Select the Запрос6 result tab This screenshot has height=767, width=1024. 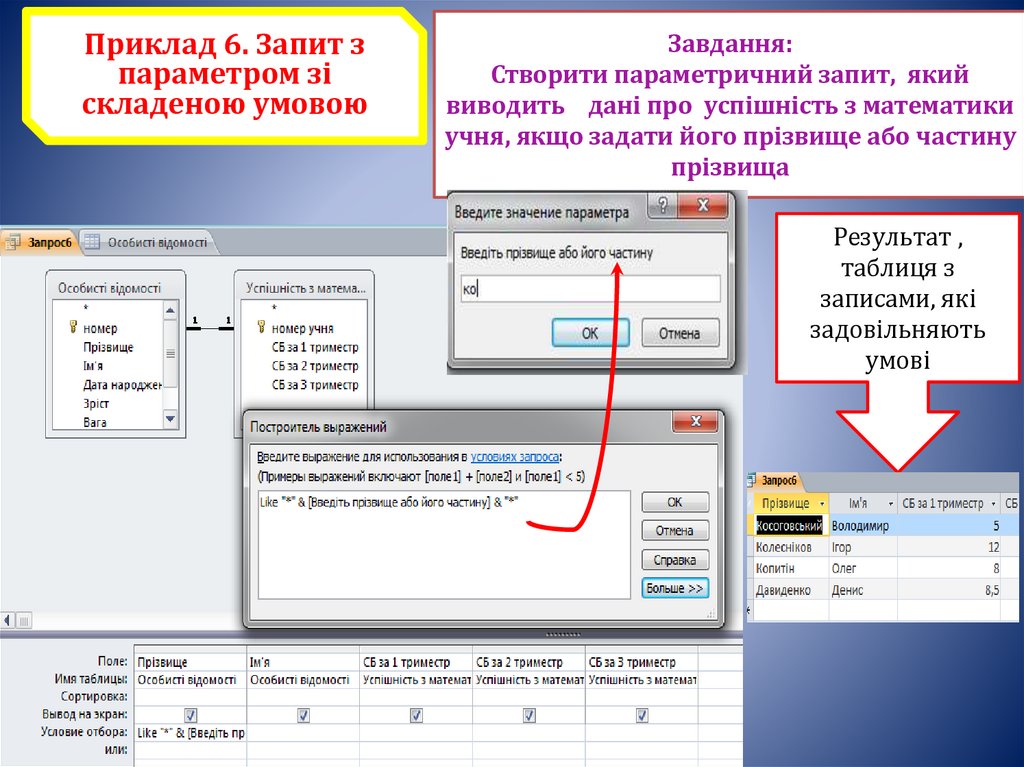(773, 481)
